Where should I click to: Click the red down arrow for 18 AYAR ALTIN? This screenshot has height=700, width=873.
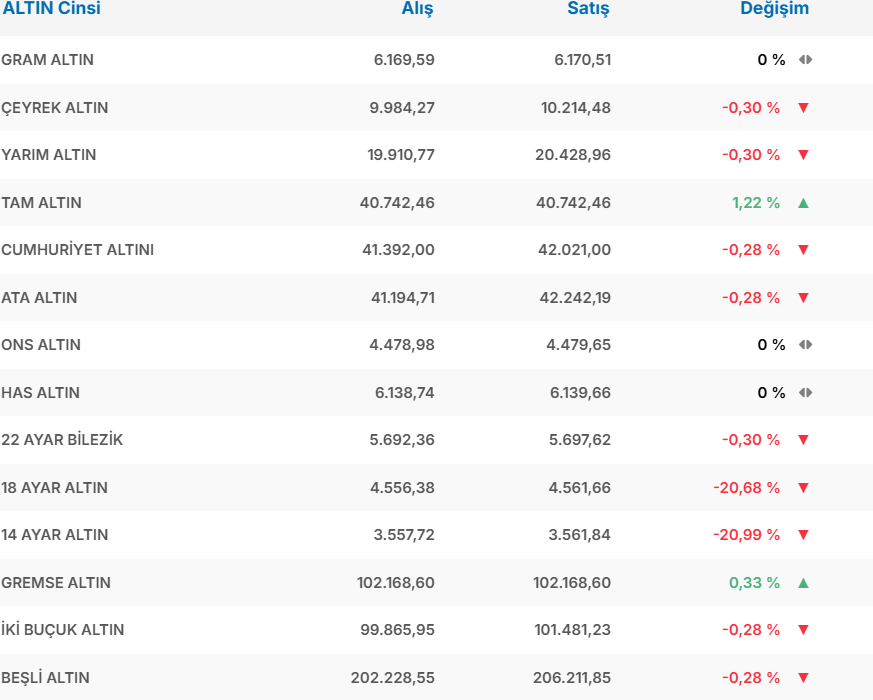click(x=803, y=488)
